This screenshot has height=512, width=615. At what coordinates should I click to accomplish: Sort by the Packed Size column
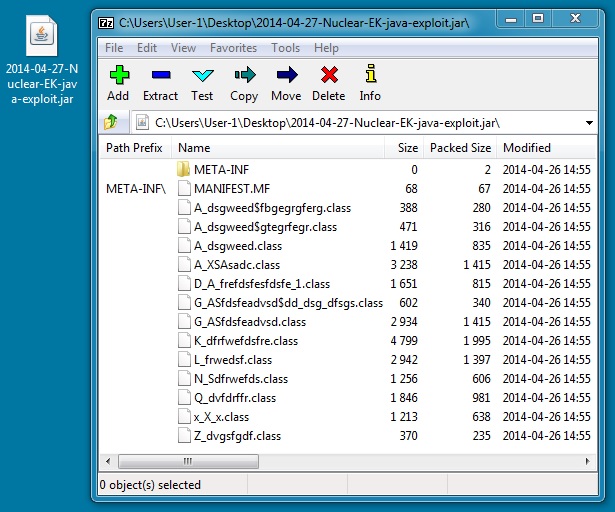[x=460, y=148]
